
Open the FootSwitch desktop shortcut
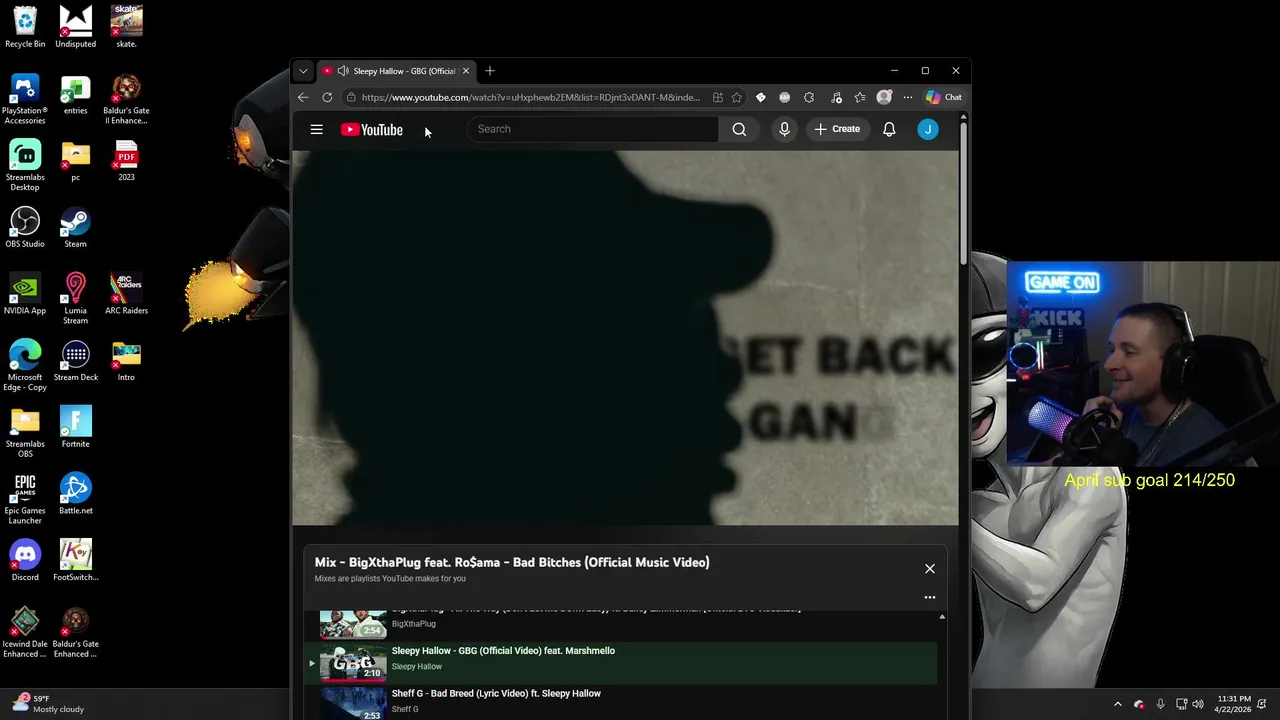[75, 561]
